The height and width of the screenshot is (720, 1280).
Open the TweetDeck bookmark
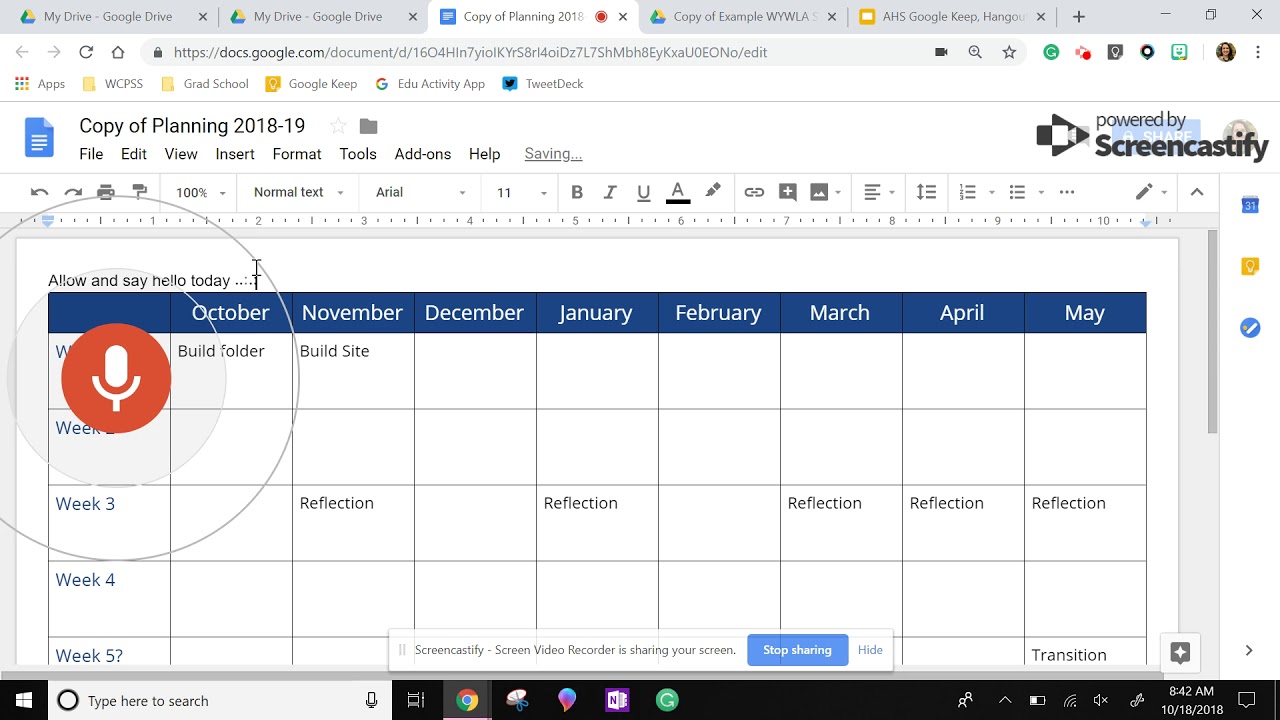pos(543,84)
